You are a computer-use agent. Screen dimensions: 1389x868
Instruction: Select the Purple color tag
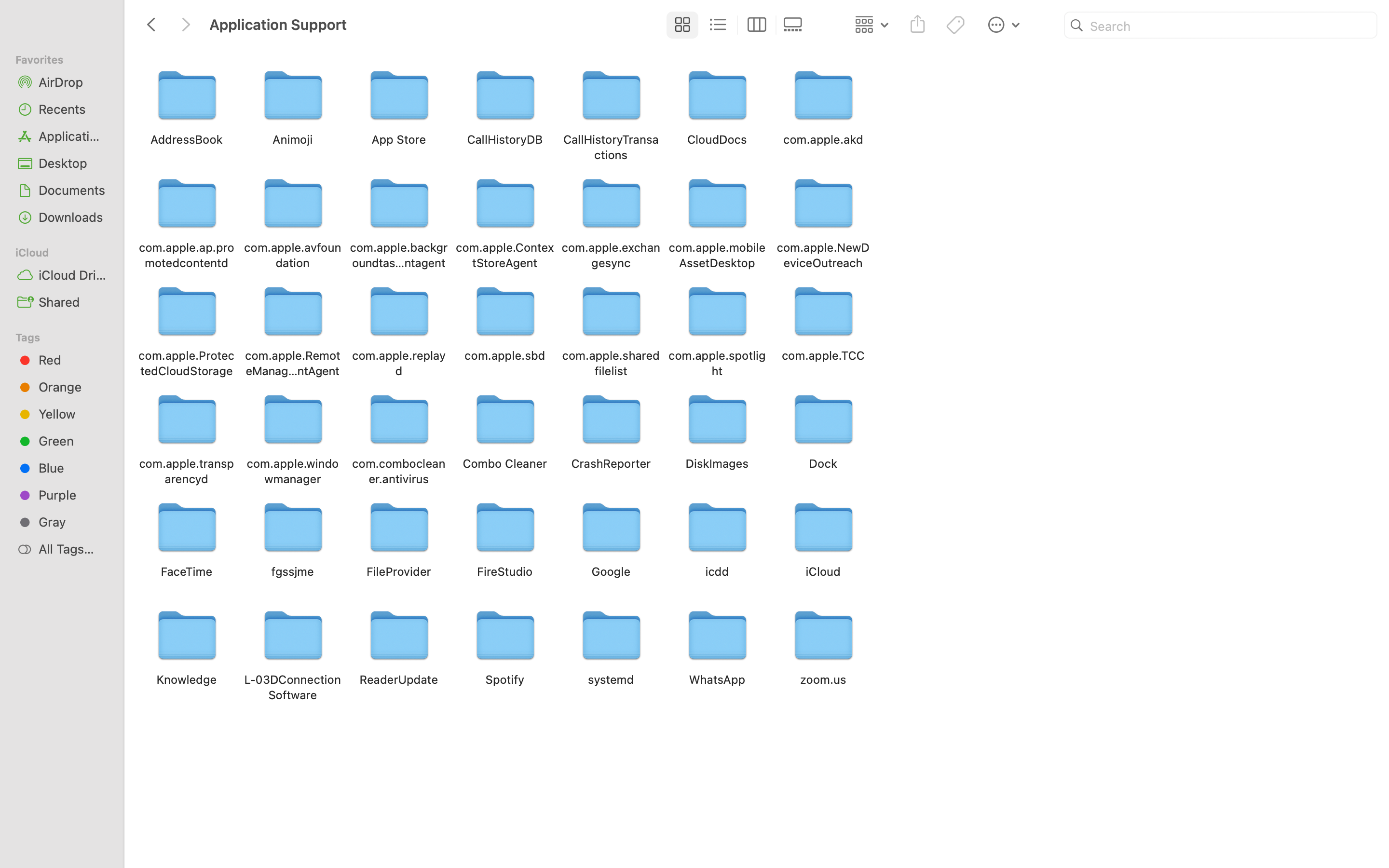[57, 495]
